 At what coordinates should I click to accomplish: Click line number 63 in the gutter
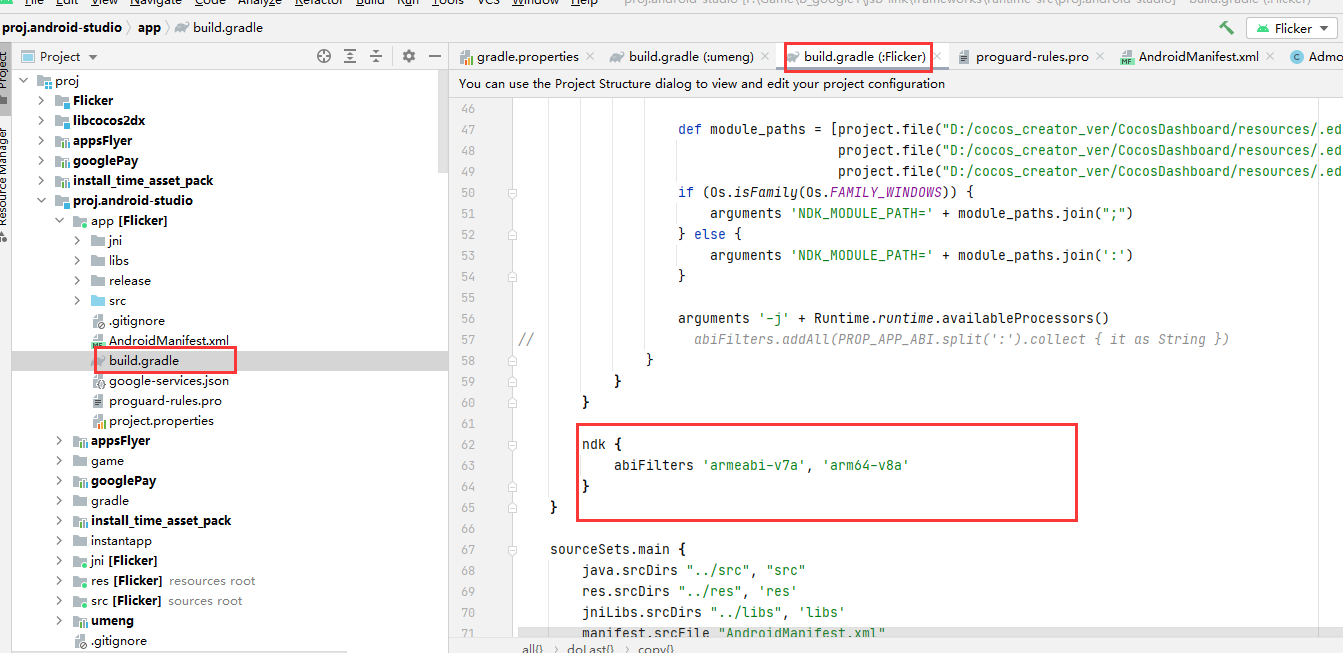pos(468,465)
